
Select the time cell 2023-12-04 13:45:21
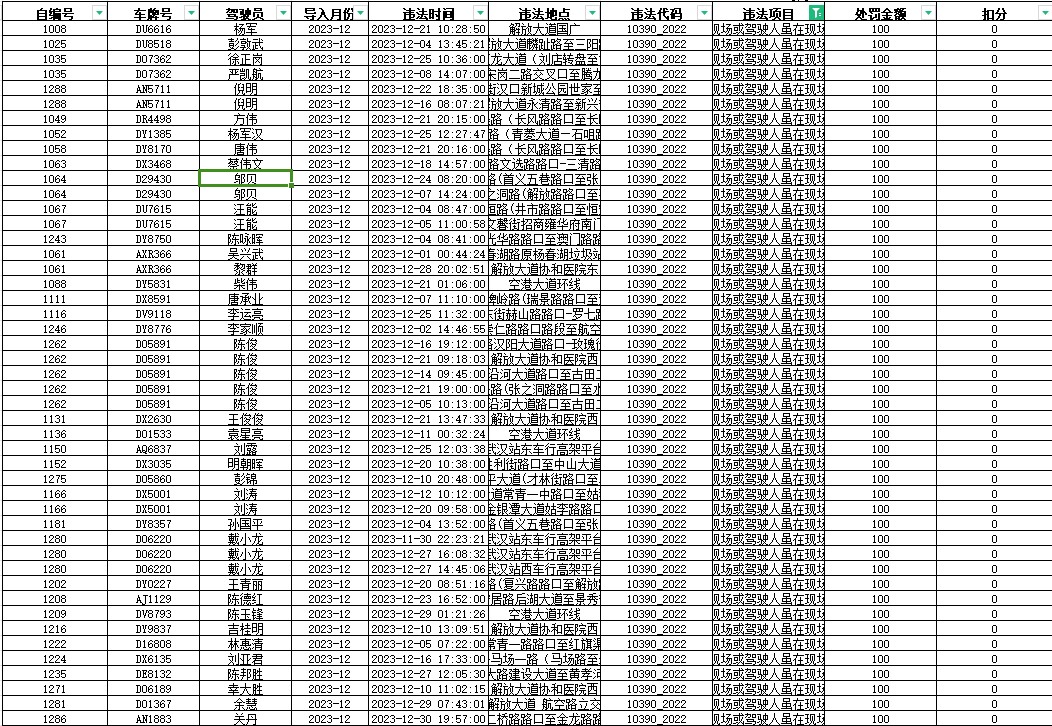pyautogui.click(x=428, y=44)
